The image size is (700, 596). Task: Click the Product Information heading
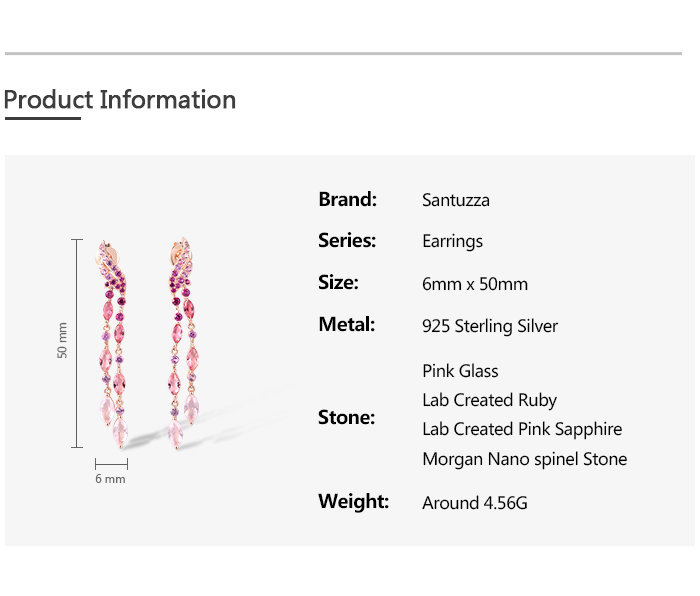[120, 100]
